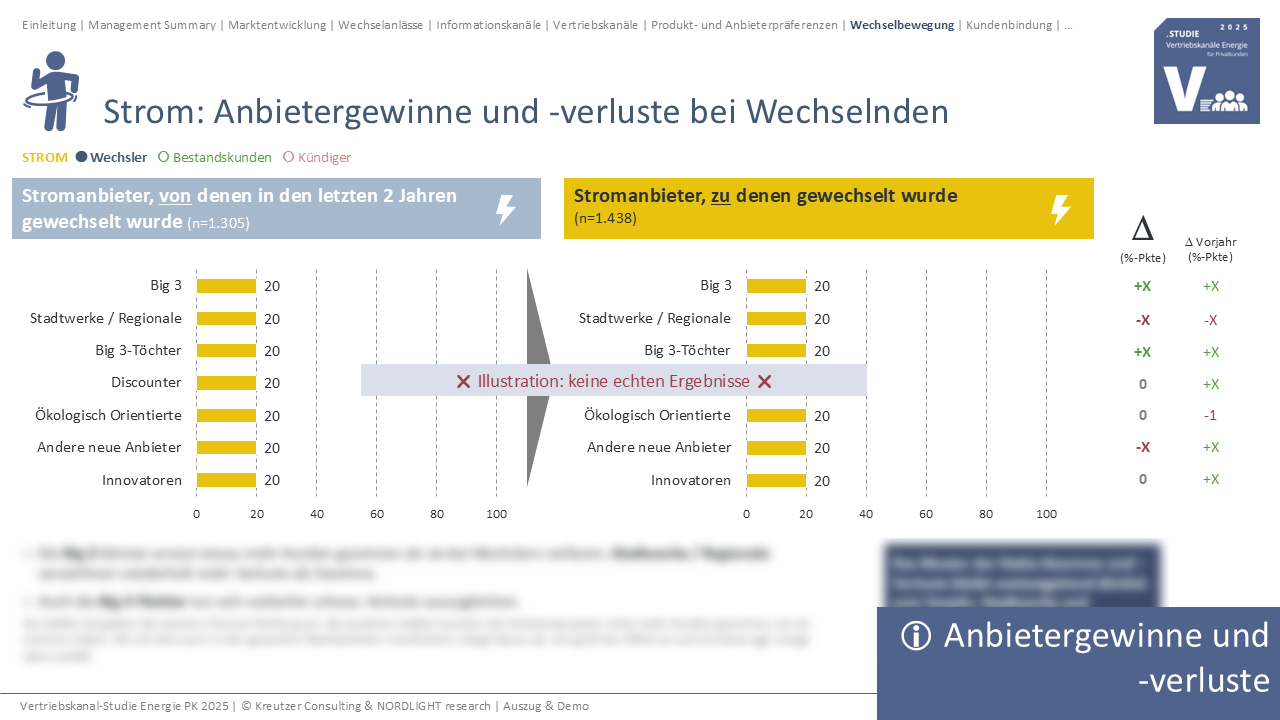This screenshot has width=1280, height=720.
Task: Click the Wechselanlässe navigation link
Action: 383,25
